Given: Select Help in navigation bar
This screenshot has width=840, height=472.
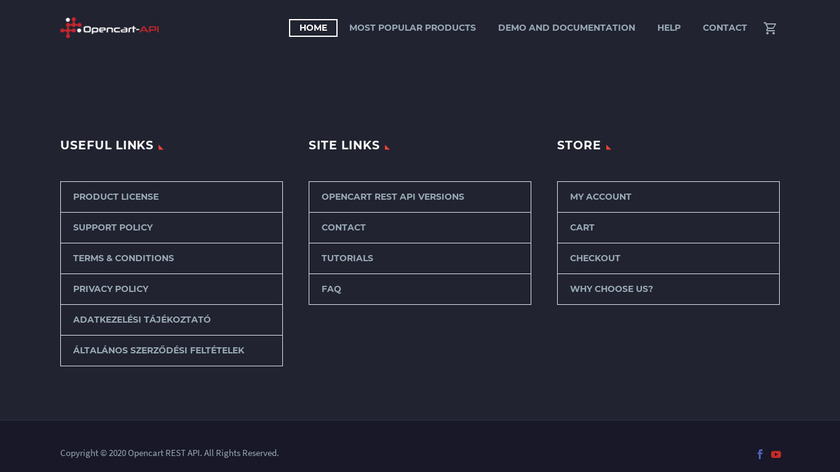Looking at the screenshot, I should pos(669,28).
